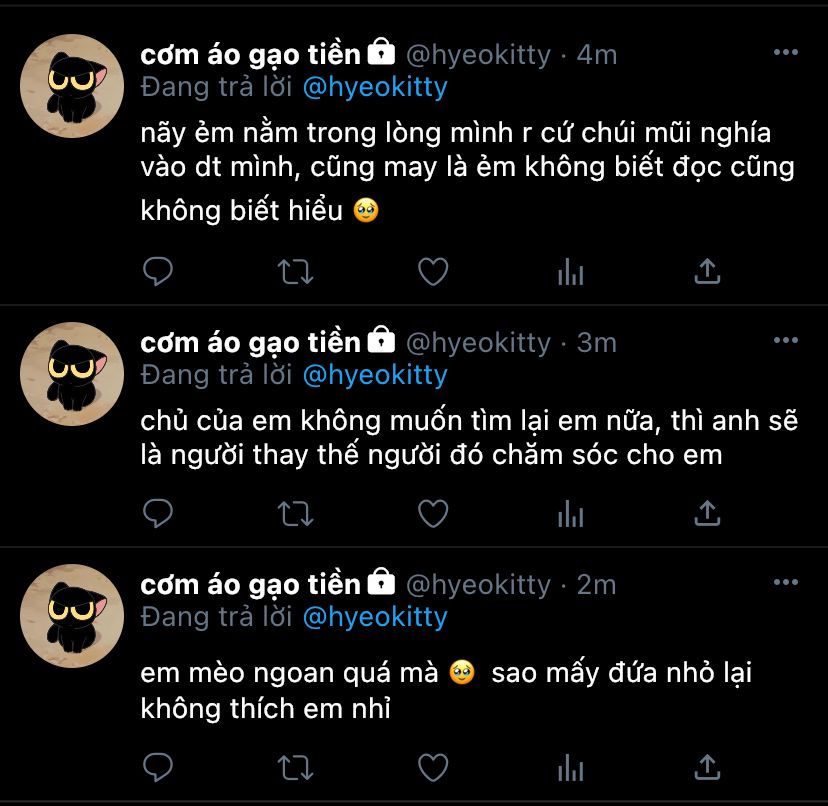
Task: Open more options on the 4m tweet
Action: pos(786,53)
